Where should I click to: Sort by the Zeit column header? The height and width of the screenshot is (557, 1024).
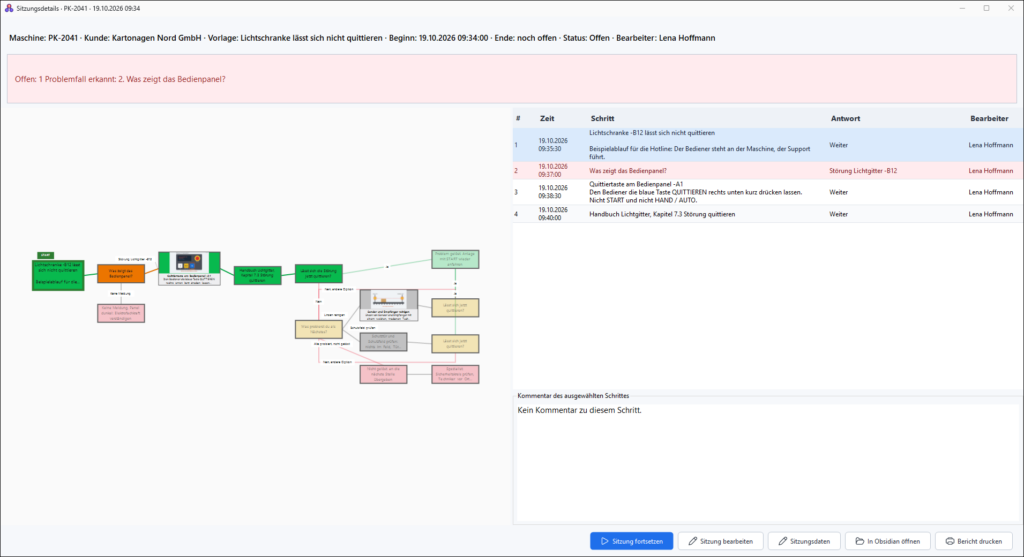547,118
